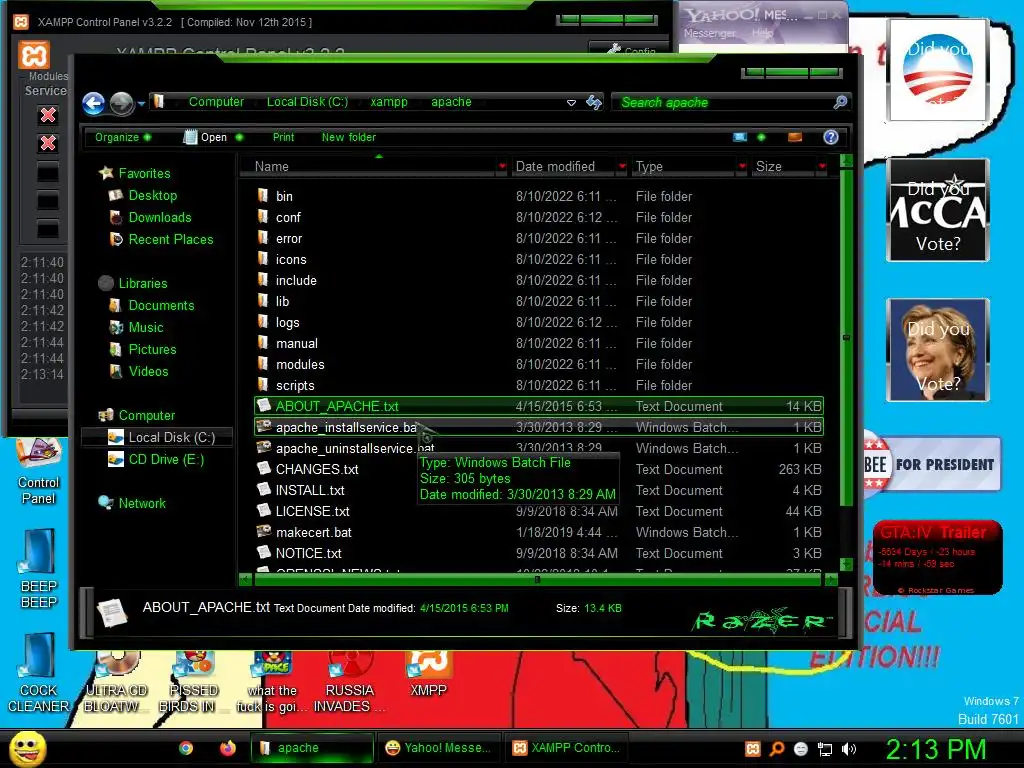1024x768 pixels.
Task: Open the Control Panel desktop icon
Action: click(39, 472)
